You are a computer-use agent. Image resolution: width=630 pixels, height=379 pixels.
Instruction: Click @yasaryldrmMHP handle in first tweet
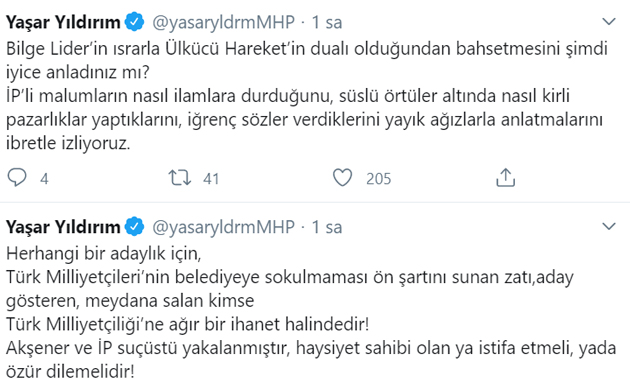click(223, 23)
